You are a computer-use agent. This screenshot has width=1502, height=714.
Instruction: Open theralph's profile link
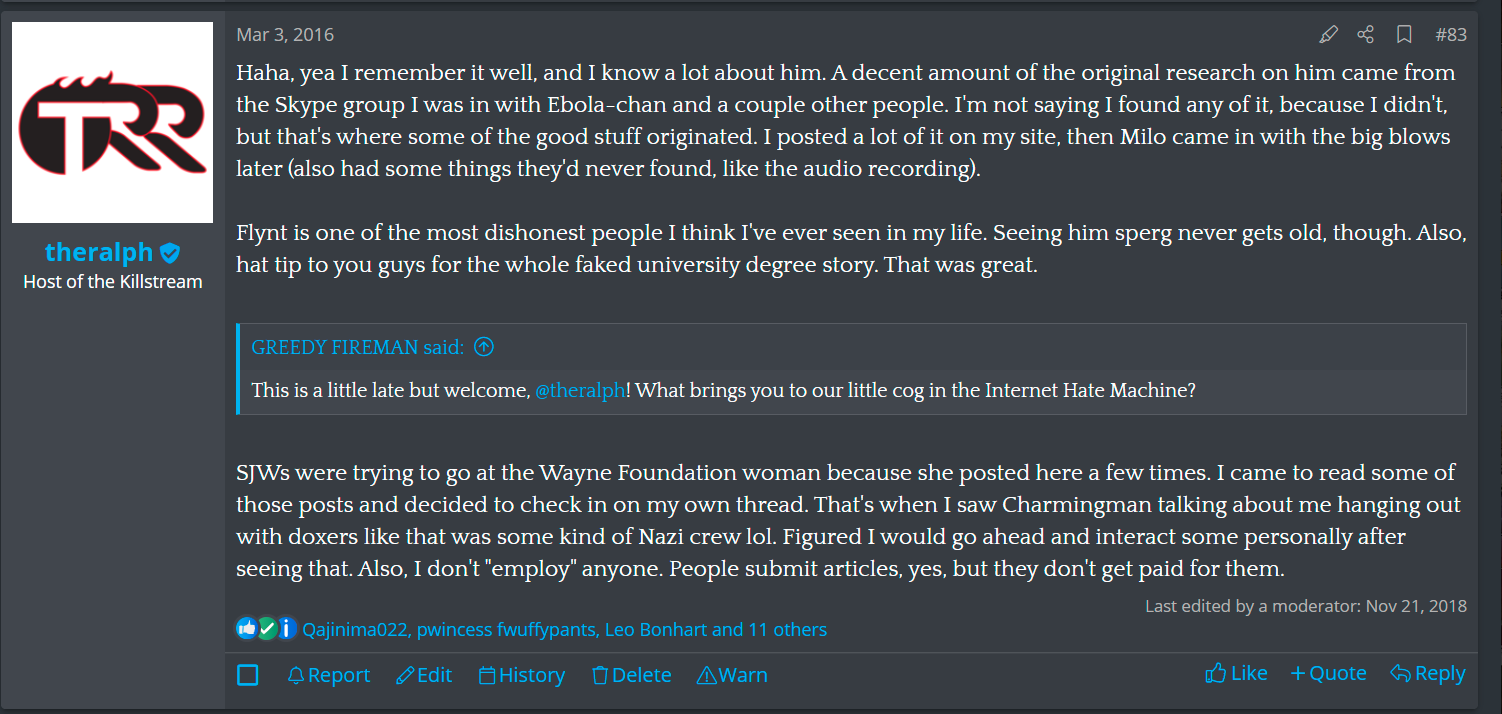pos(99,252)
